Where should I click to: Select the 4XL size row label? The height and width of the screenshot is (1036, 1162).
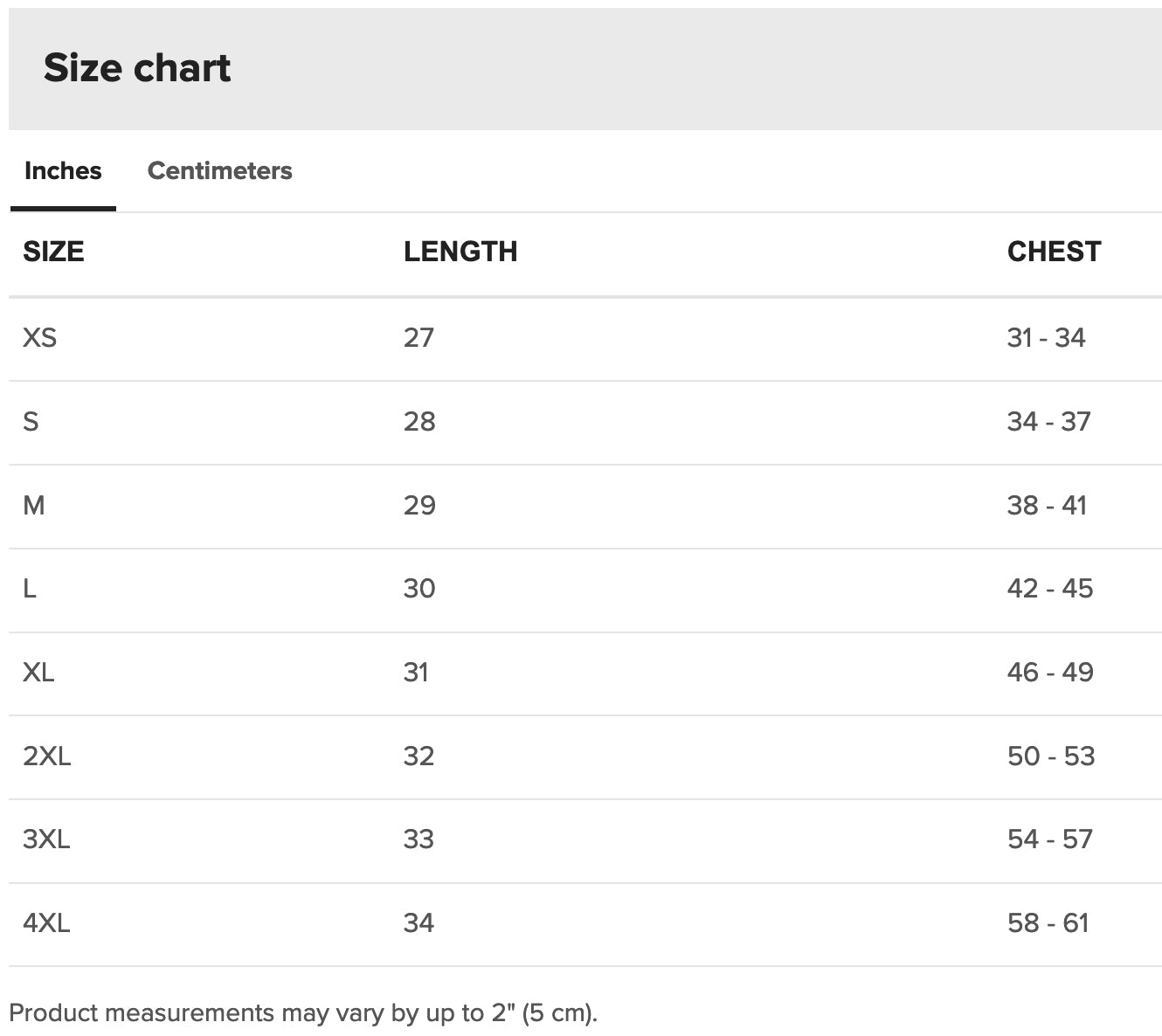(x=46, y=922)
